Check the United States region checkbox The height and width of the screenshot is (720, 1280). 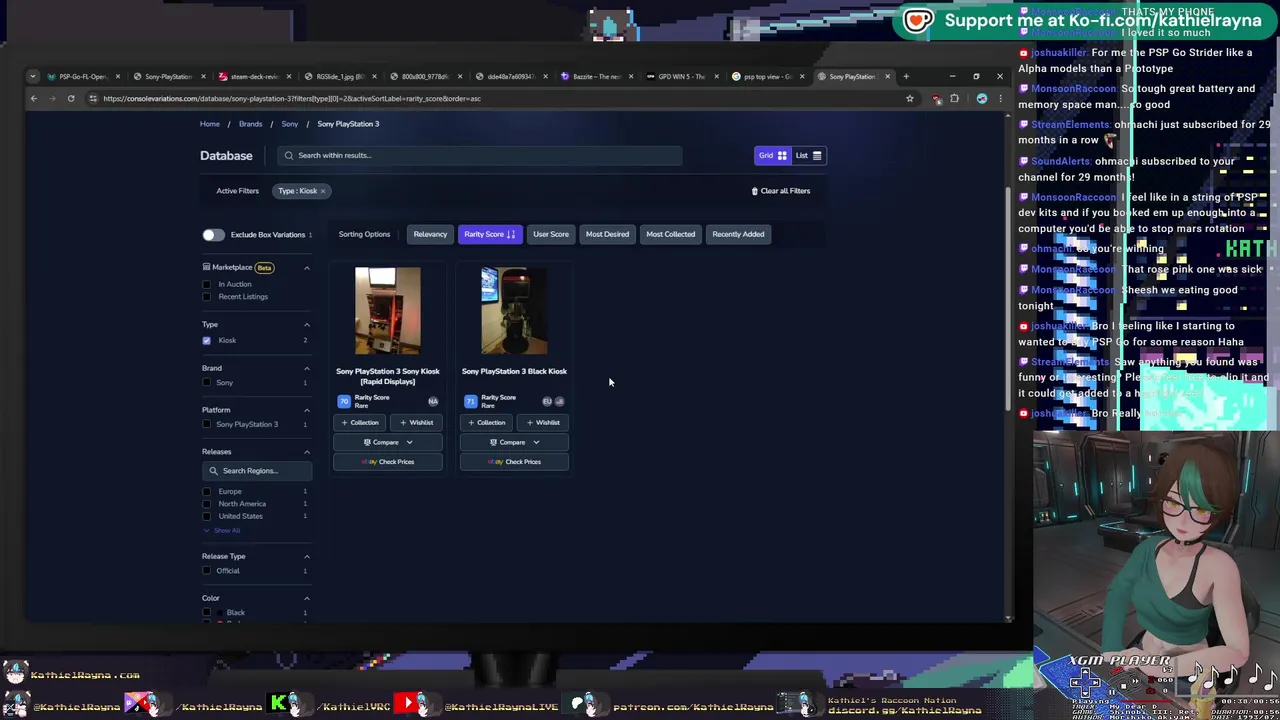207,516
